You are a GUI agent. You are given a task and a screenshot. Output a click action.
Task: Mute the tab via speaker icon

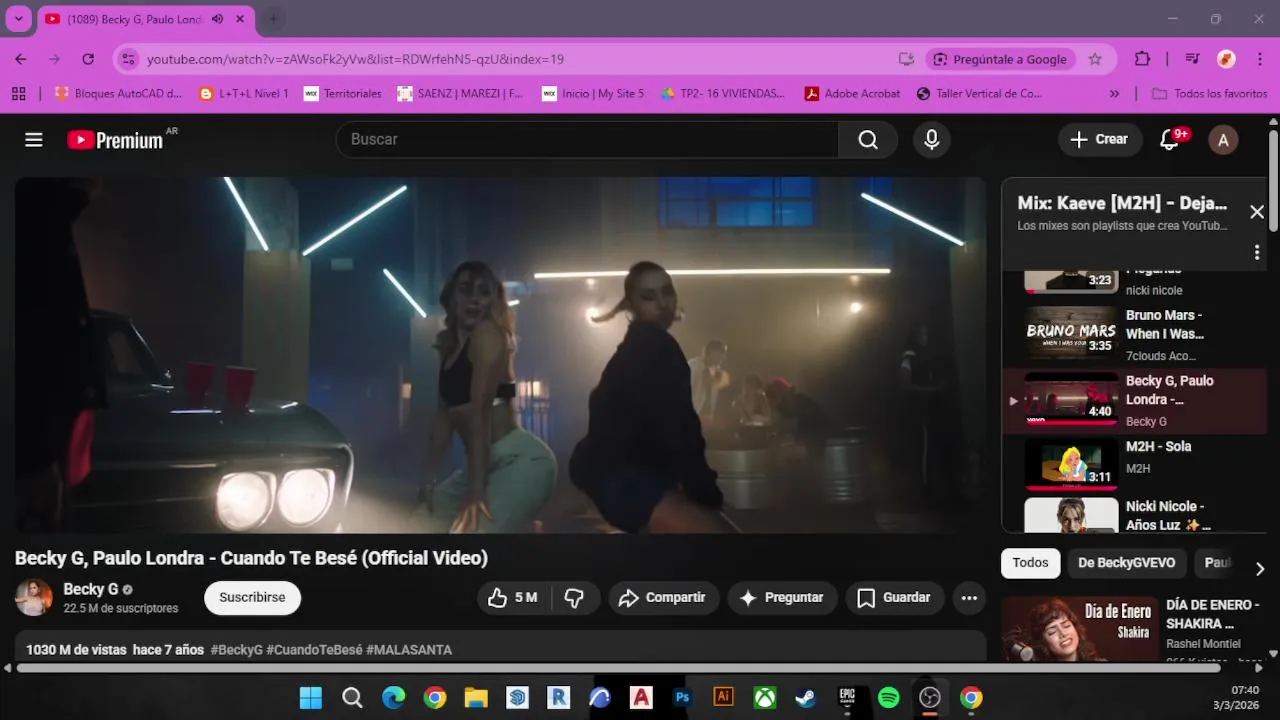pyautogui.click(x=217, y=19)
